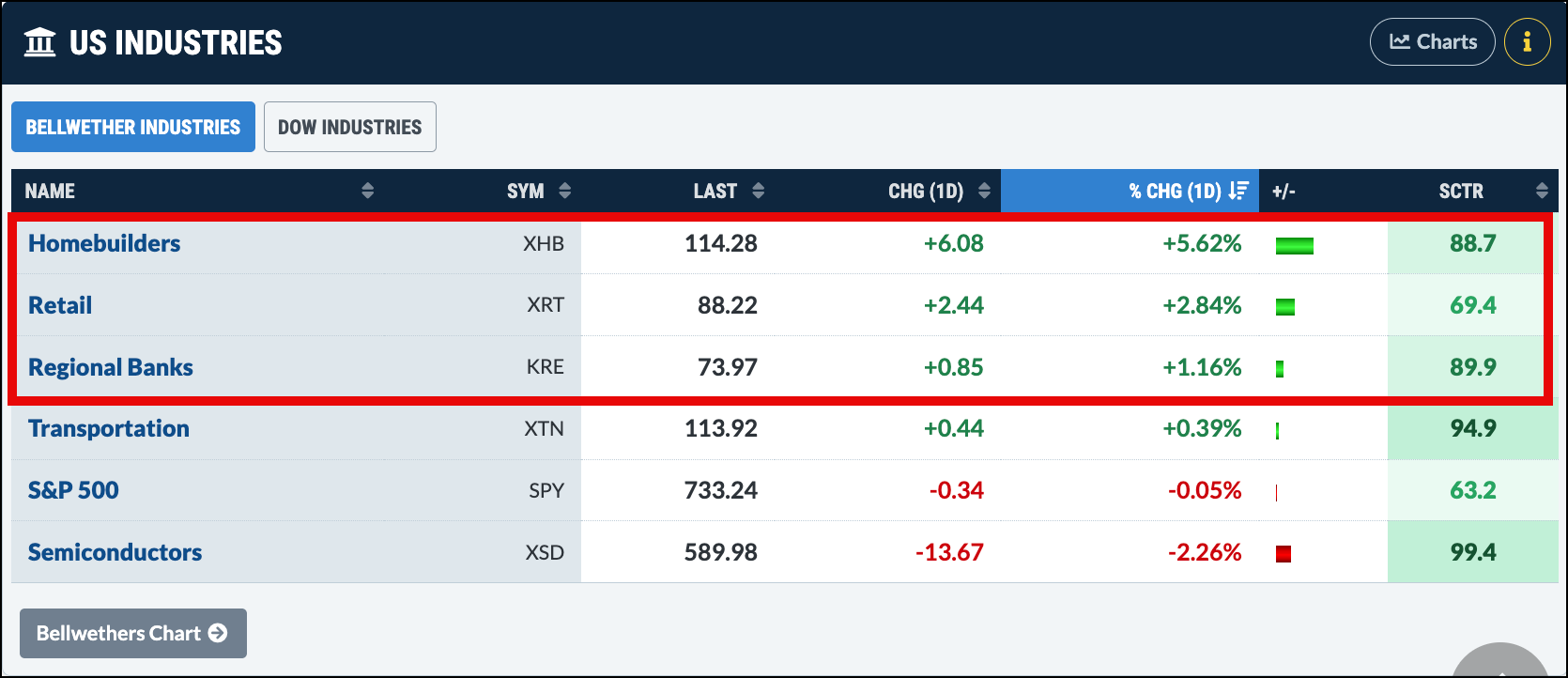Sort table by CHG (1D) column
The height and width of the screenshot is (678, 1568).
click(887, 191)
